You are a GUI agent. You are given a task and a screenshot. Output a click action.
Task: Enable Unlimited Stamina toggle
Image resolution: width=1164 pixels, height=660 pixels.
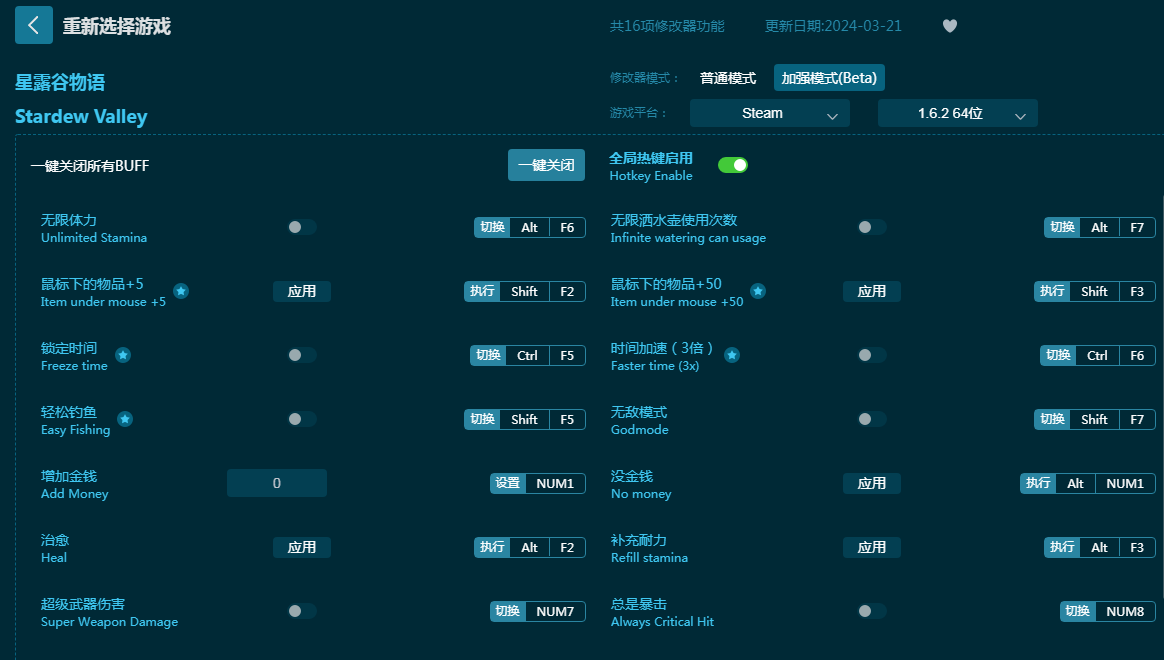[302, 227]
